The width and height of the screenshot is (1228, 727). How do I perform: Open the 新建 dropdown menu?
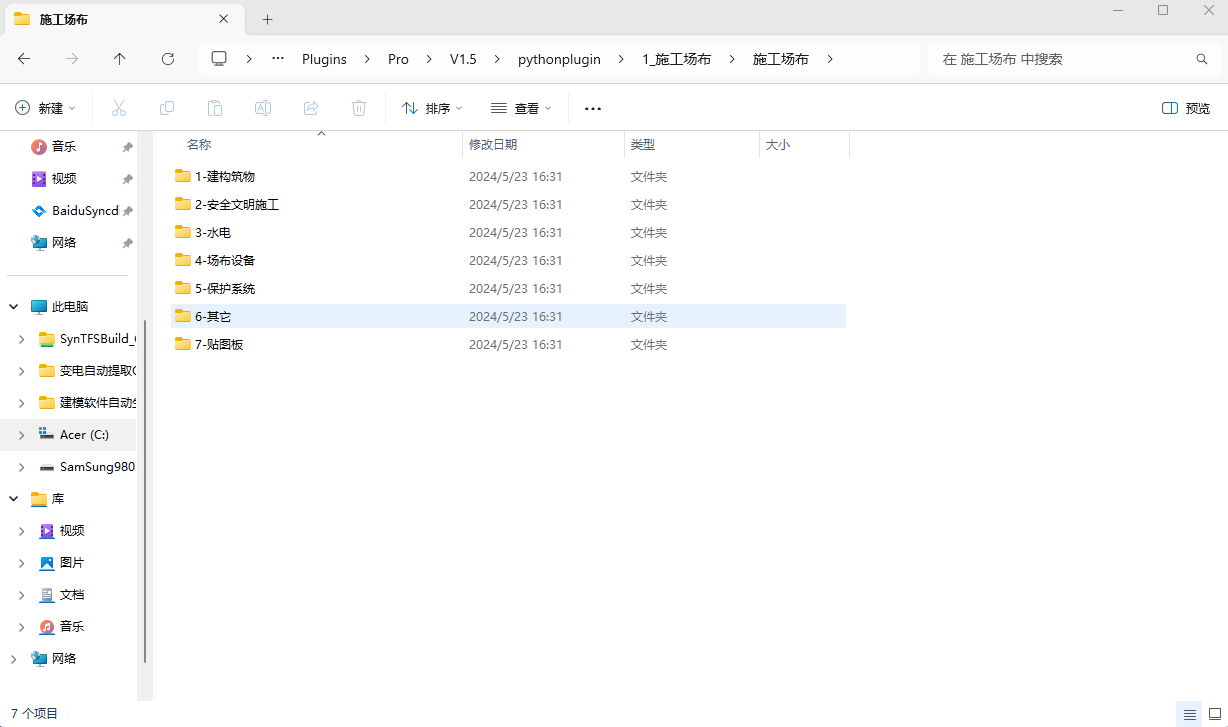[46, 108]
